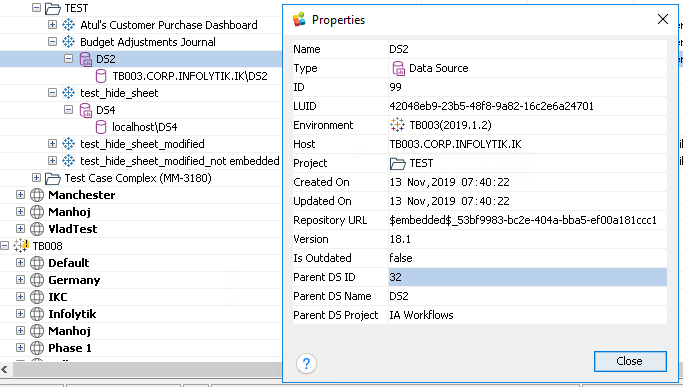Close the Properties dialog with Close button
The image size is (683, 387).
tap(630, 361)
